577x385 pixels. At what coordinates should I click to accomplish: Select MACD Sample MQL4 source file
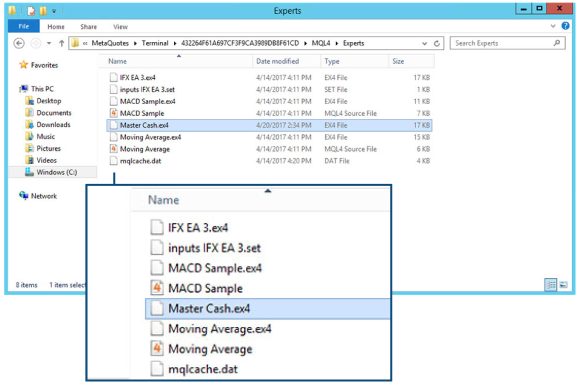tap(142, 113)
